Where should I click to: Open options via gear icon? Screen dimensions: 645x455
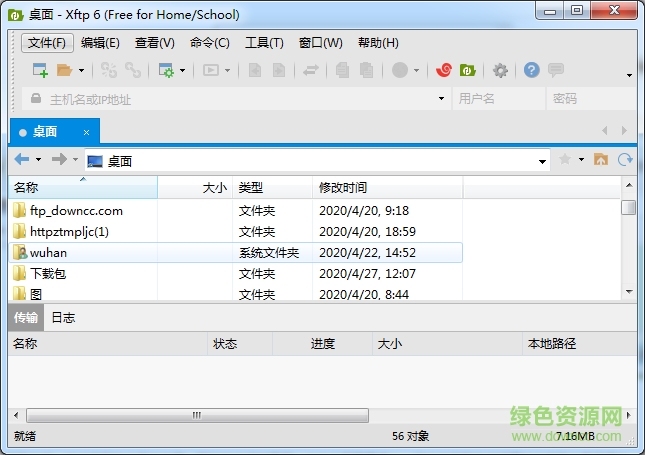(x=500, y=70)
